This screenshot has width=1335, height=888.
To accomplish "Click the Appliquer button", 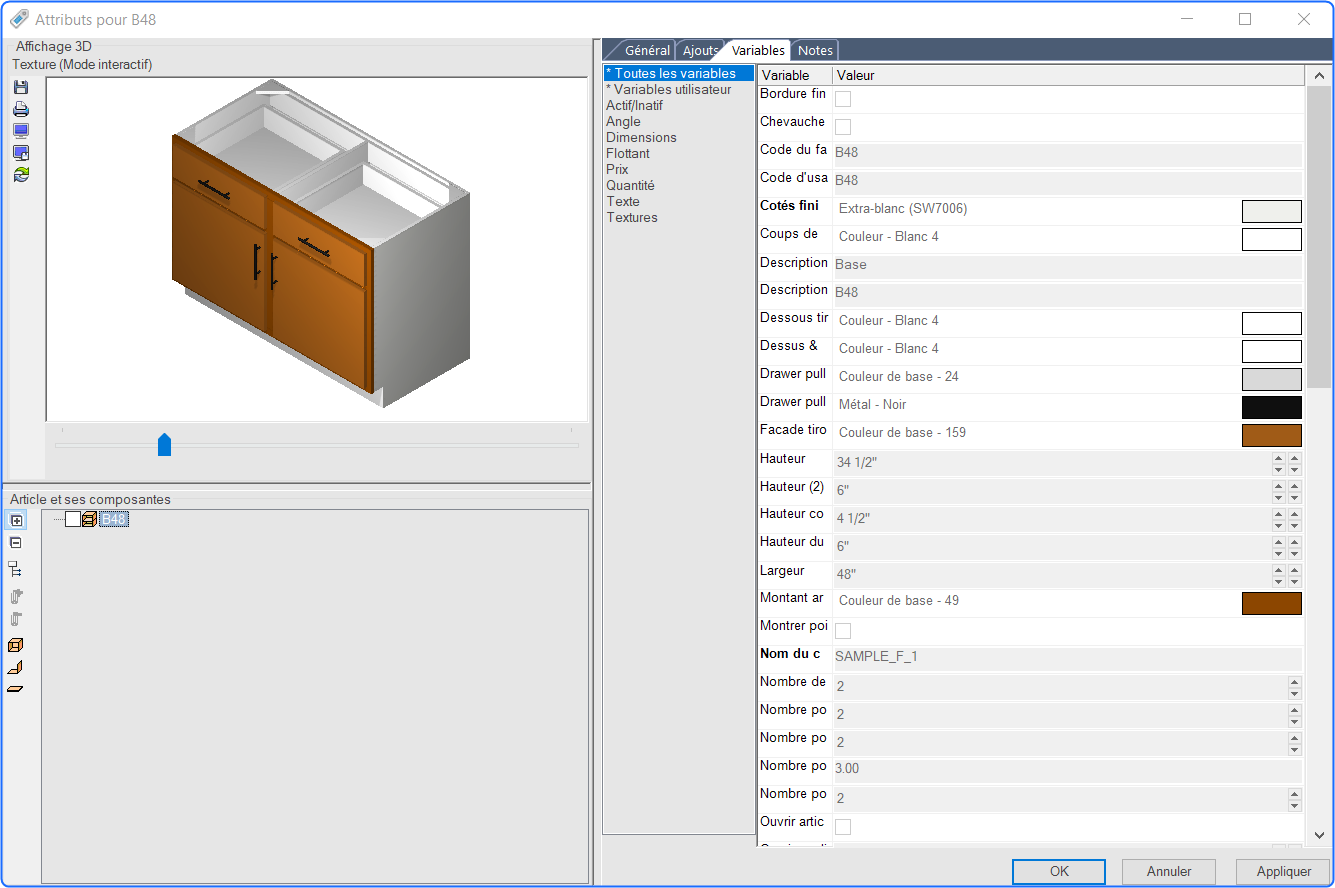I will click(x=1284, y=872).
